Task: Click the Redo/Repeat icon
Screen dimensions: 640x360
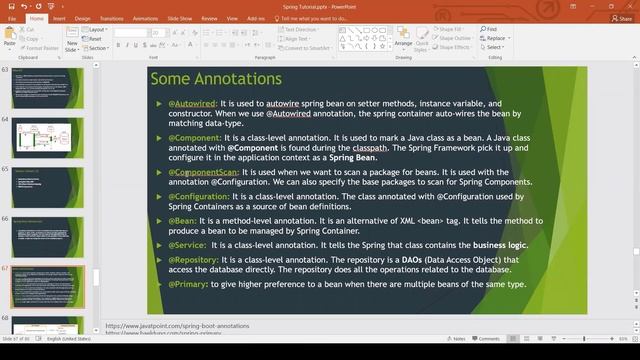Action: (38, 6)
